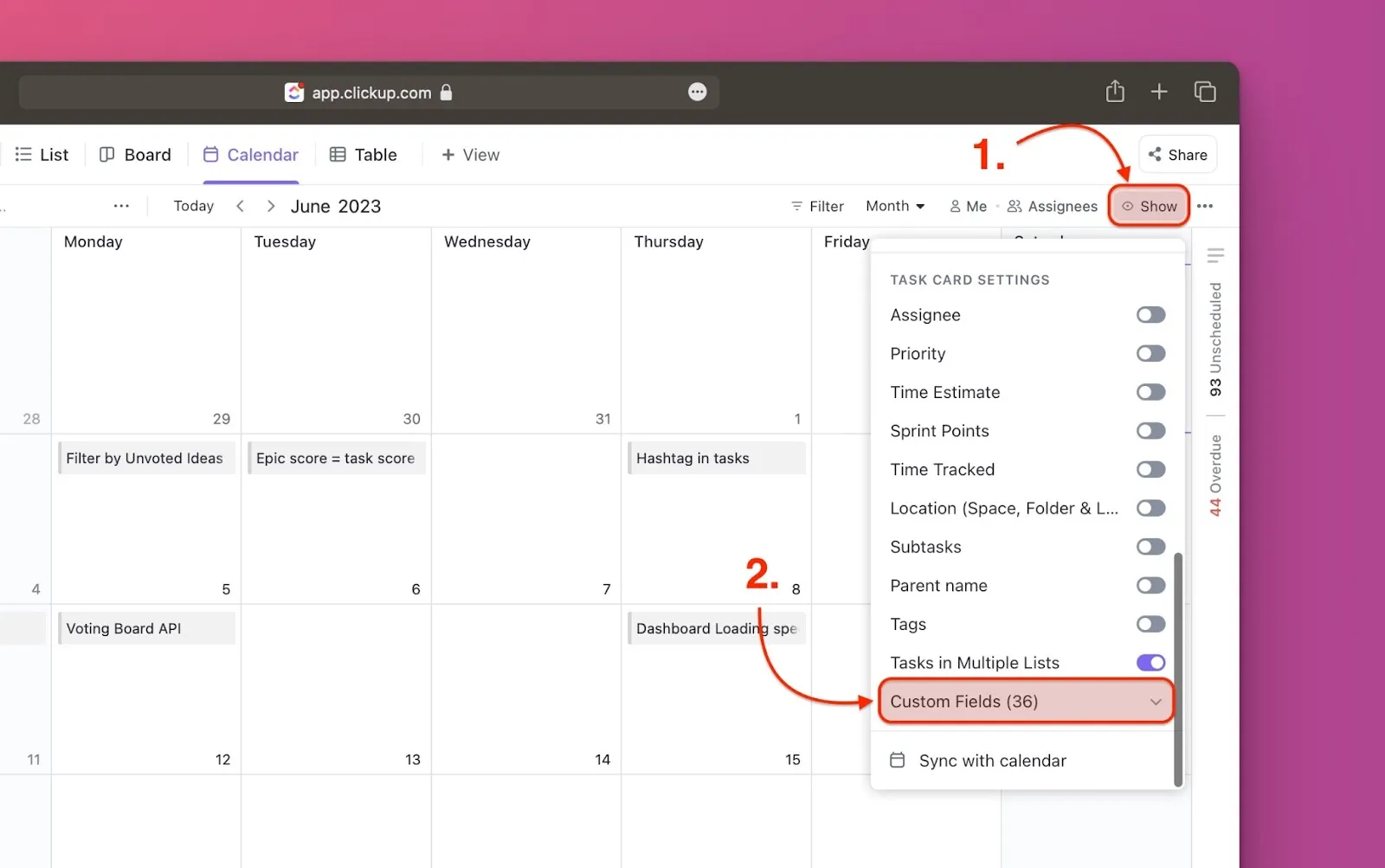Turn on the Priority toggle
1385x868 pixels.
pos(1150,354)
